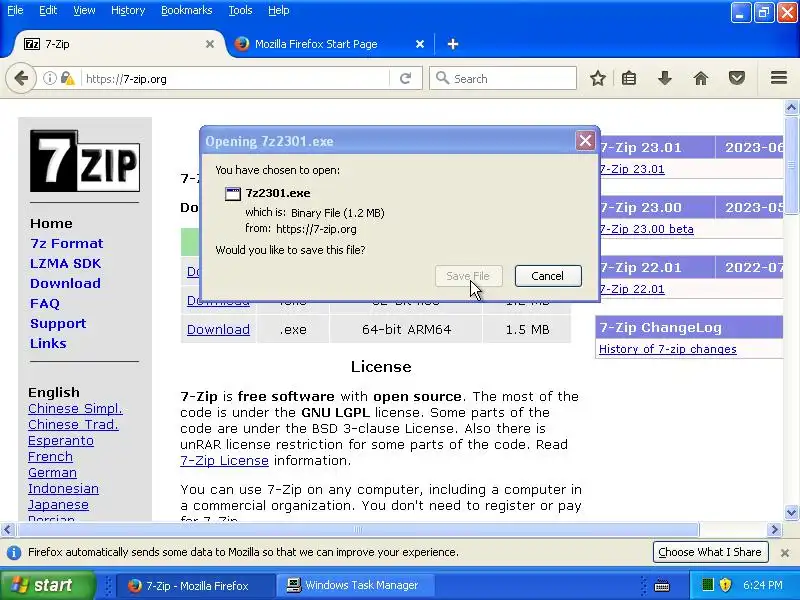
Task: Open the Support link
Action: pyautogui.click(x=58, y=323)
